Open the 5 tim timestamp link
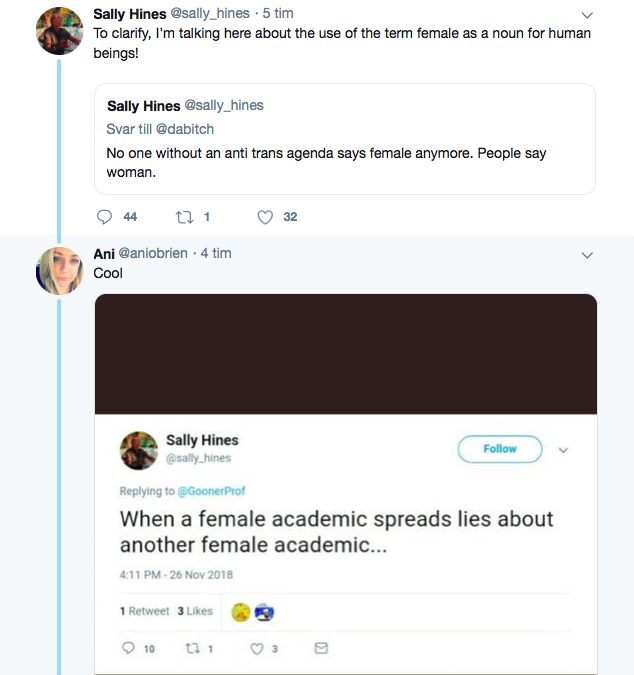The image size is (634, 675). [x=278, y=13]
